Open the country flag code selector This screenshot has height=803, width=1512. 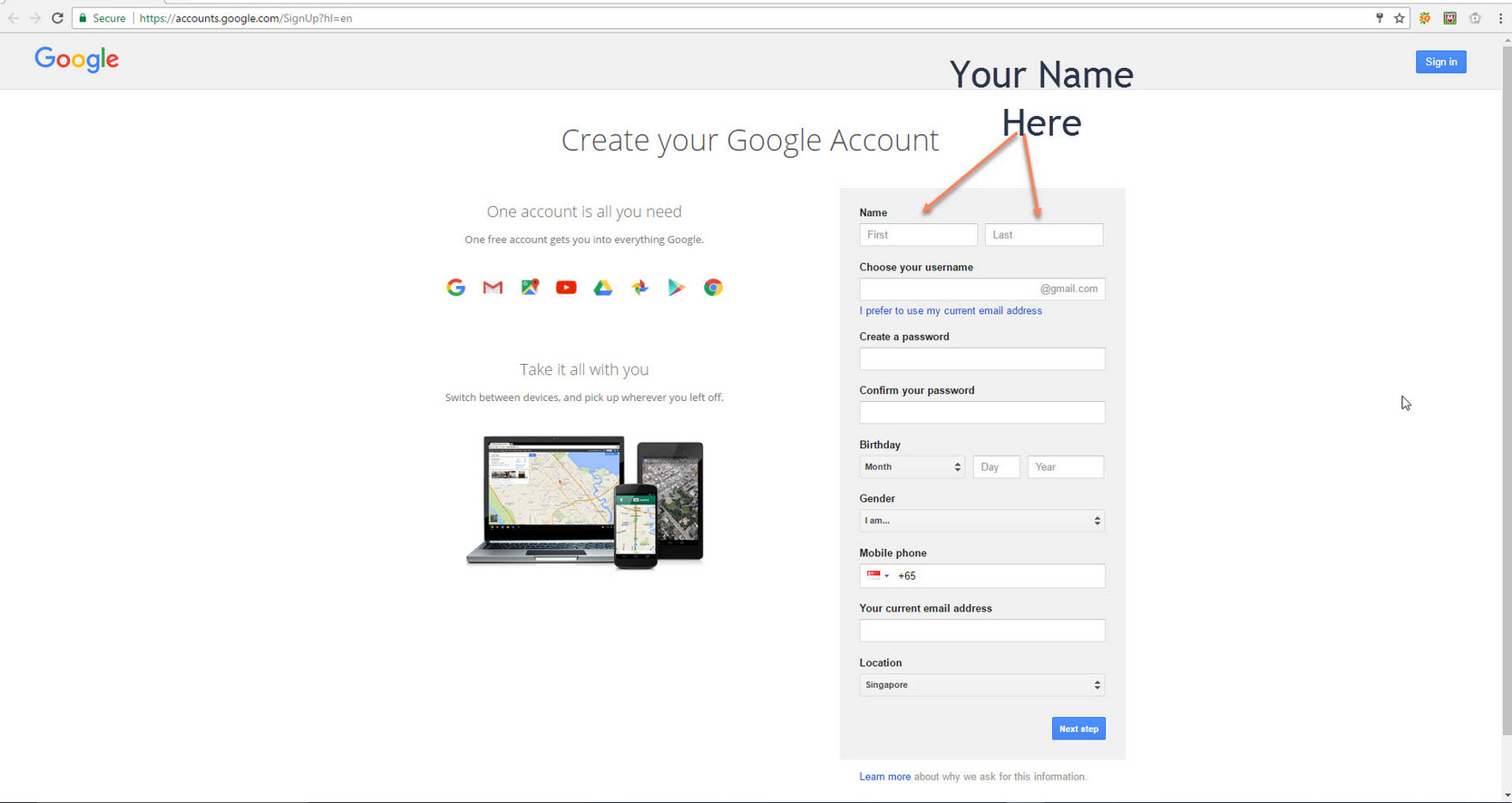(x=877, y=575)
